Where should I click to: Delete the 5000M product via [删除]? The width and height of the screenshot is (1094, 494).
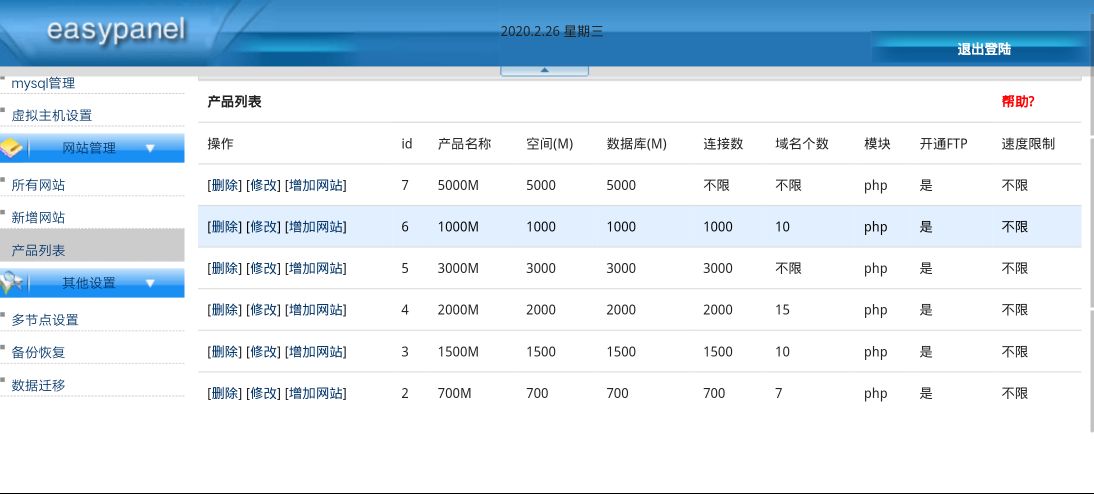tap(224, 185)
